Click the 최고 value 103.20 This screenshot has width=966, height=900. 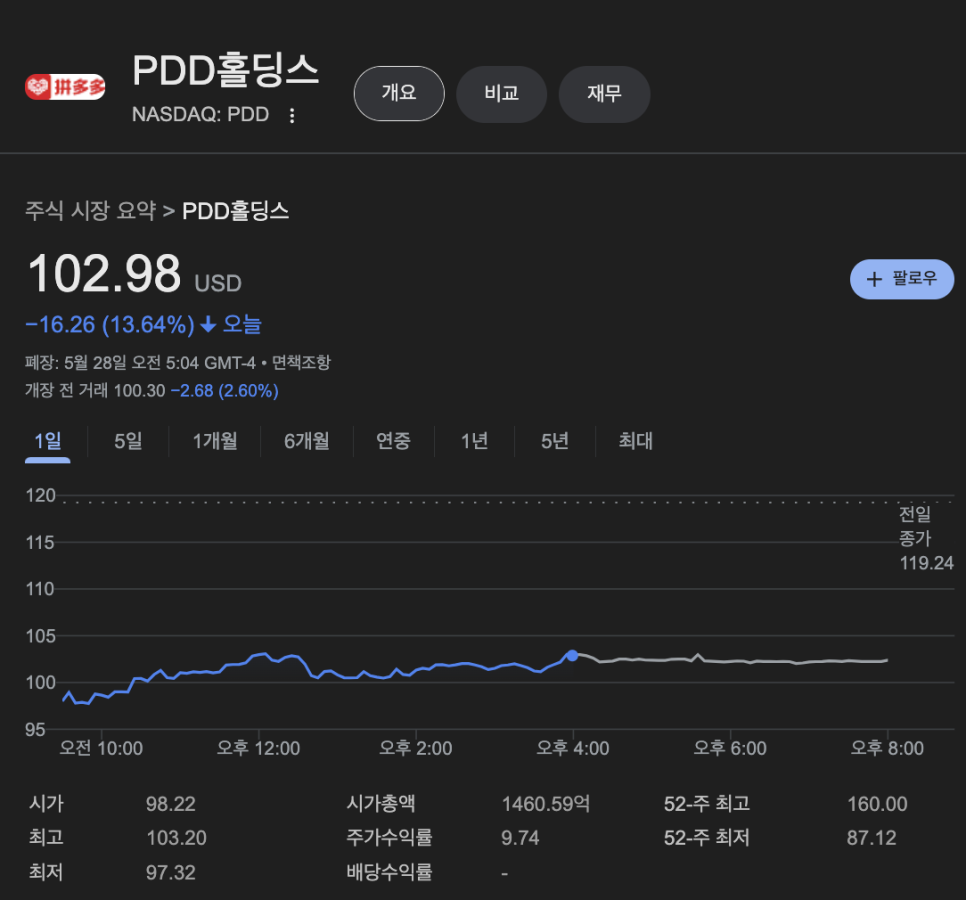coord(176,838)
